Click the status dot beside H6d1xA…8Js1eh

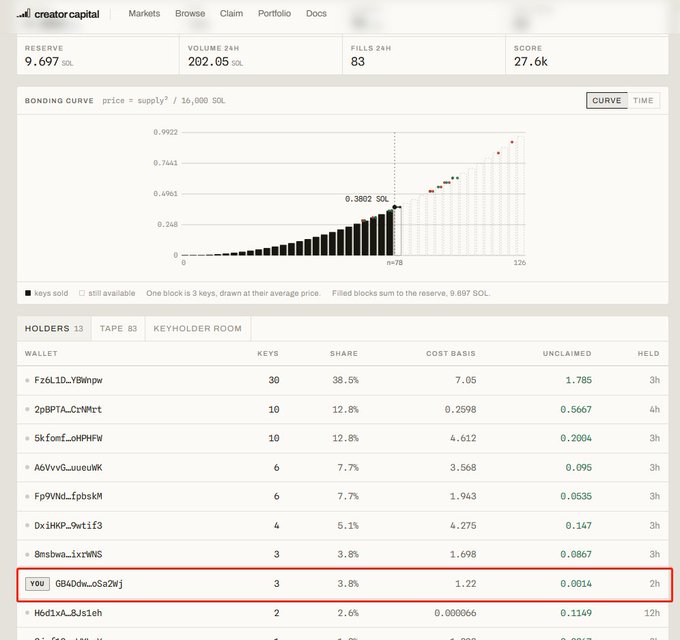pos(27,613)
